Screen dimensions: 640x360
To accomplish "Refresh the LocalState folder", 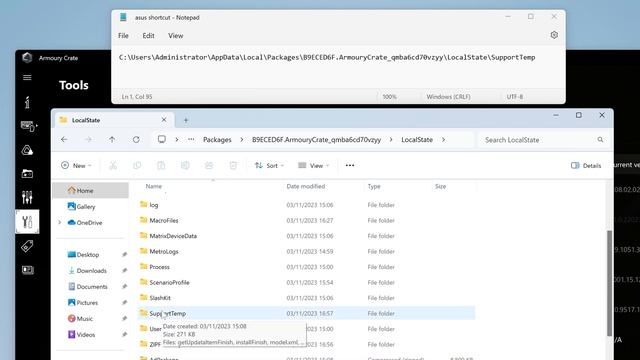I will [136, 140].
